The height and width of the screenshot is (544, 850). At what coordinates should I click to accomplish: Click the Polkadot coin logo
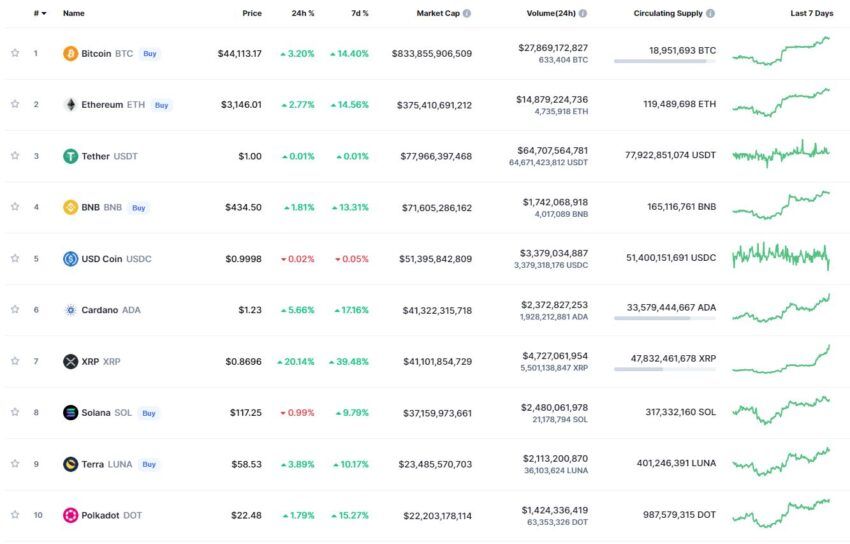[70, 515]
